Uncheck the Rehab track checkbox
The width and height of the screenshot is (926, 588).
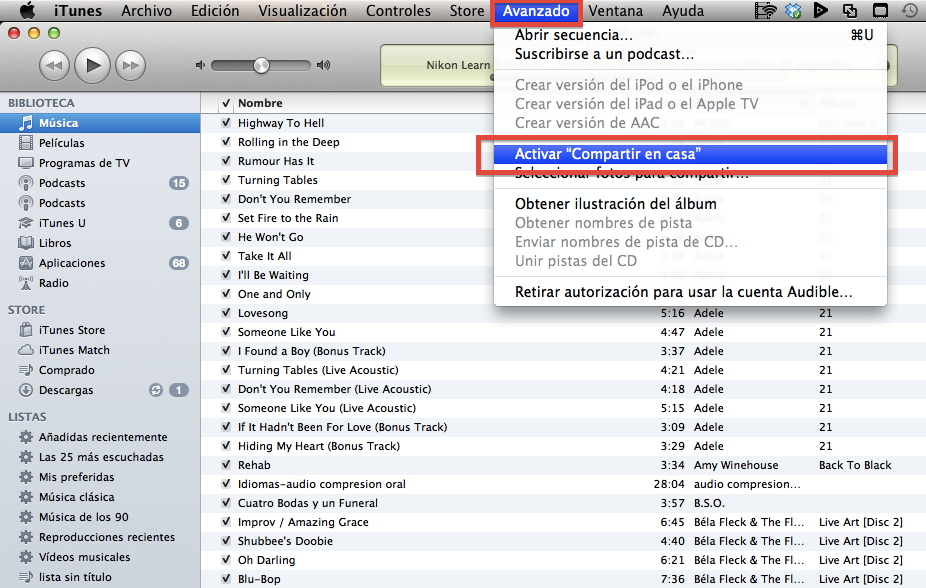[x=226, y=465]
